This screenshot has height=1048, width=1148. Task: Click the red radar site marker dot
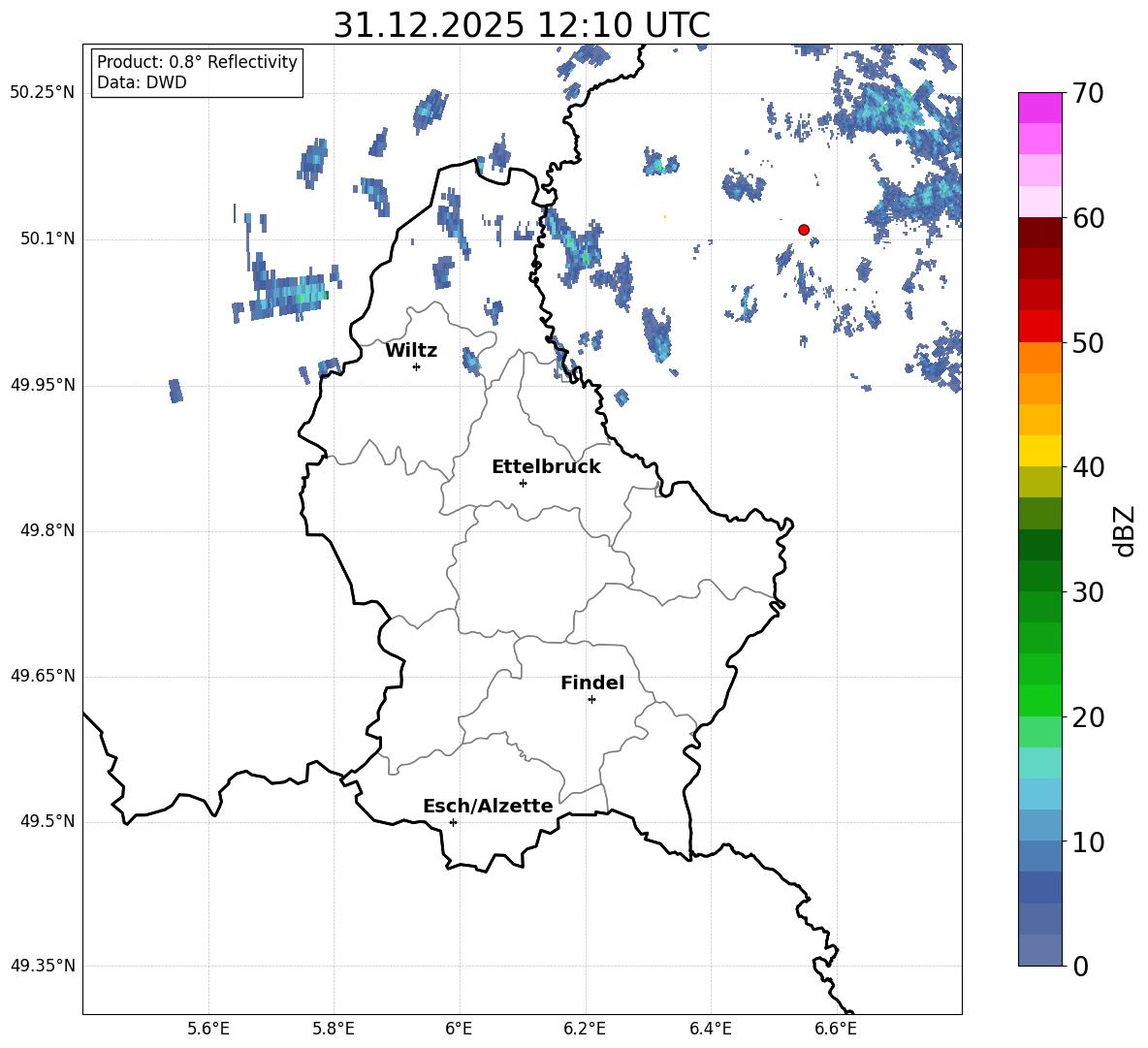click(x=804, y=230)
